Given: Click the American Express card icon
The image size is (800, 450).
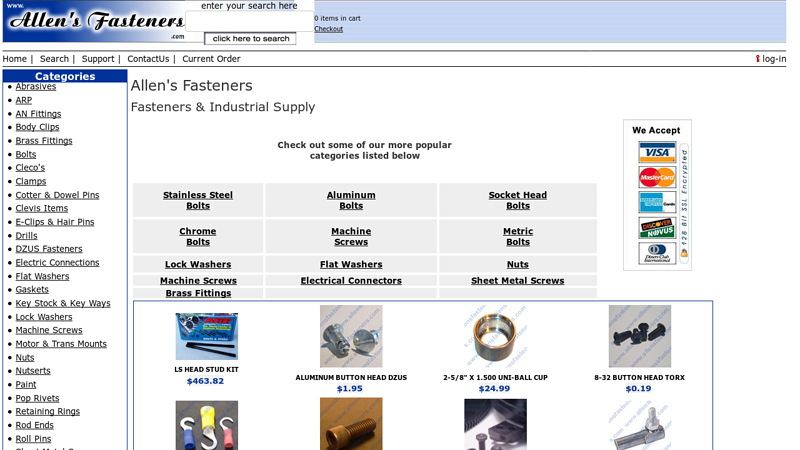Looking at the screenshot, I should (657, 203).
